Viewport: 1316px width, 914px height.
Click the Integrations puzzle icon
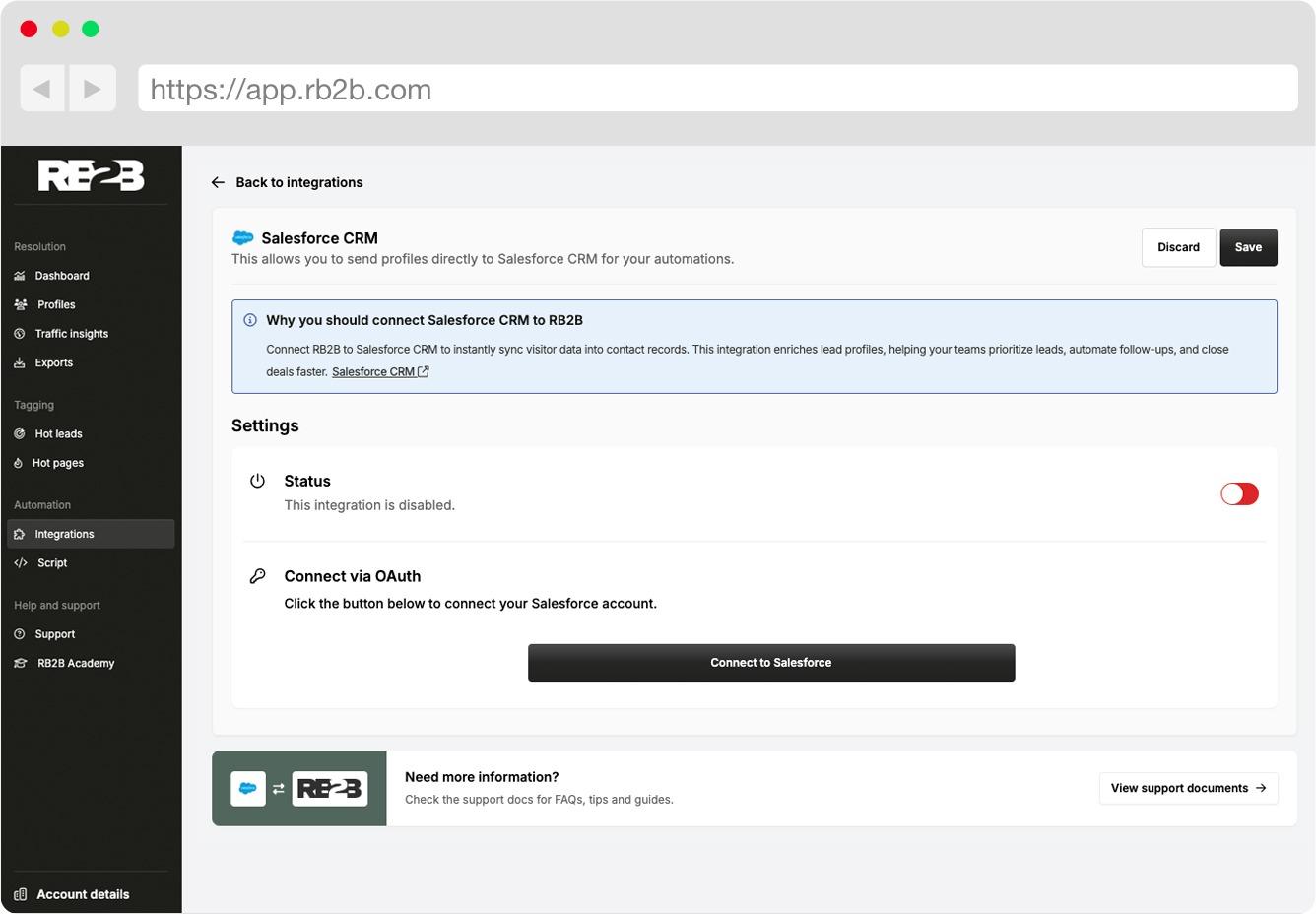coord(20,534)
